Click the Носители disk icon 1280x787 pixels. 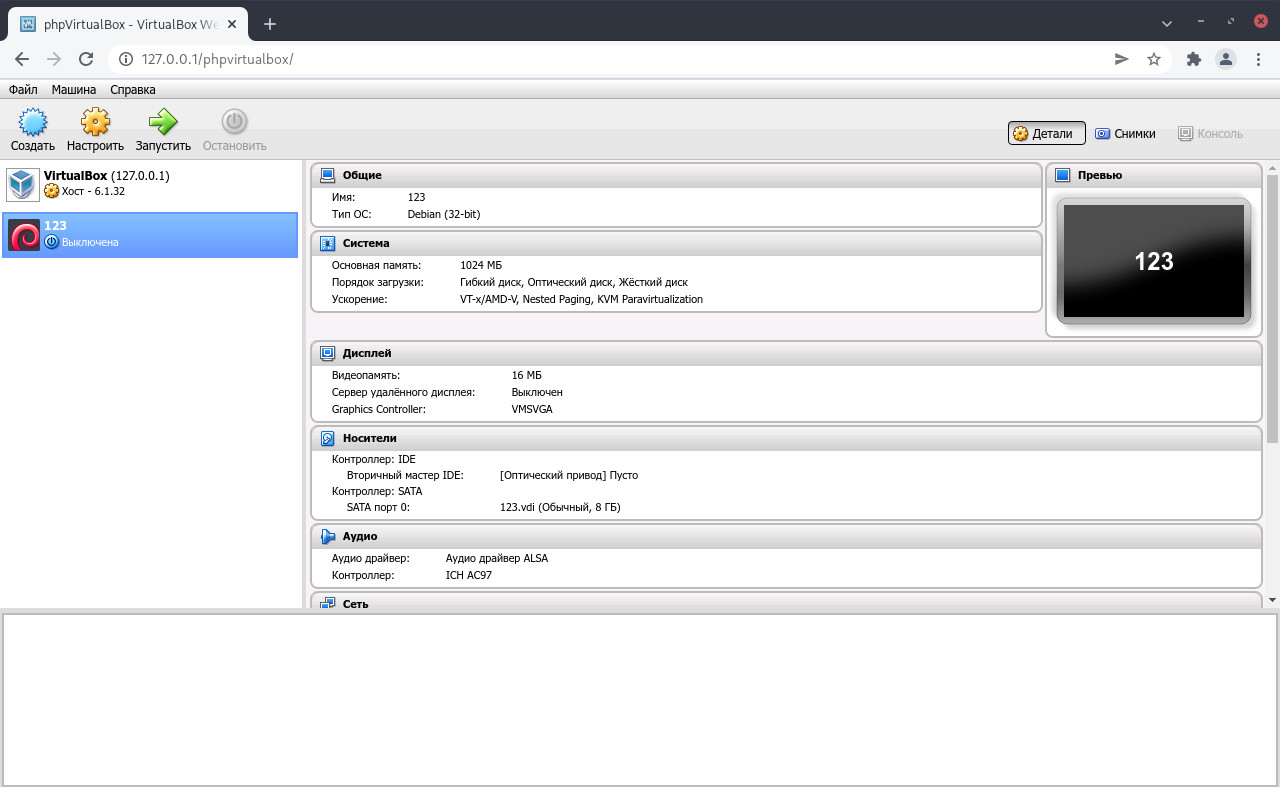point(327,438)
